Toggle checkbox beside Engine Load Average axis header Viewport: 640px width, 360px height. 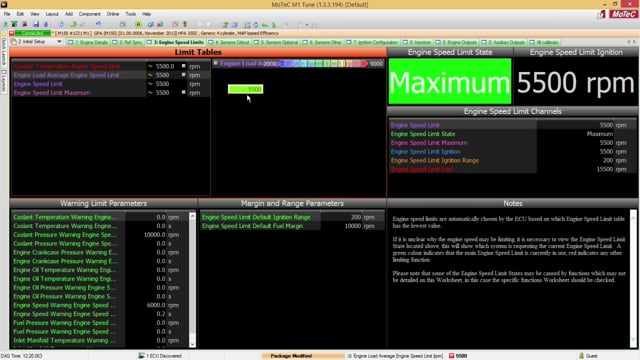(x=216, y=63)
